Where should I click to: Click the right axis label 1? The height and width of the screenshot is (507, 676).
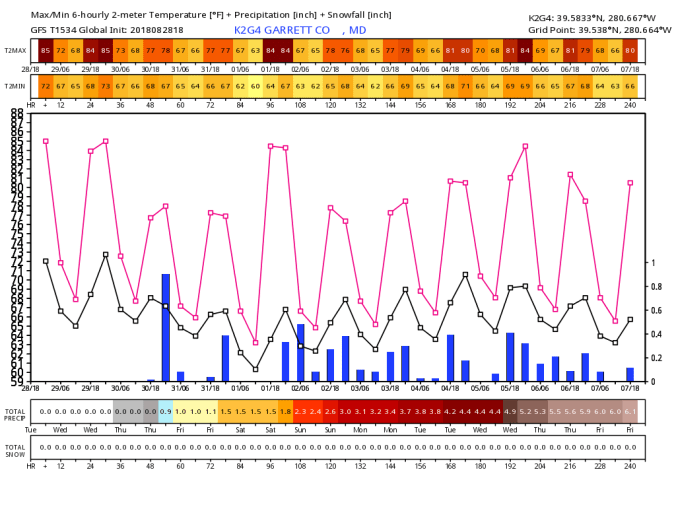653,263
